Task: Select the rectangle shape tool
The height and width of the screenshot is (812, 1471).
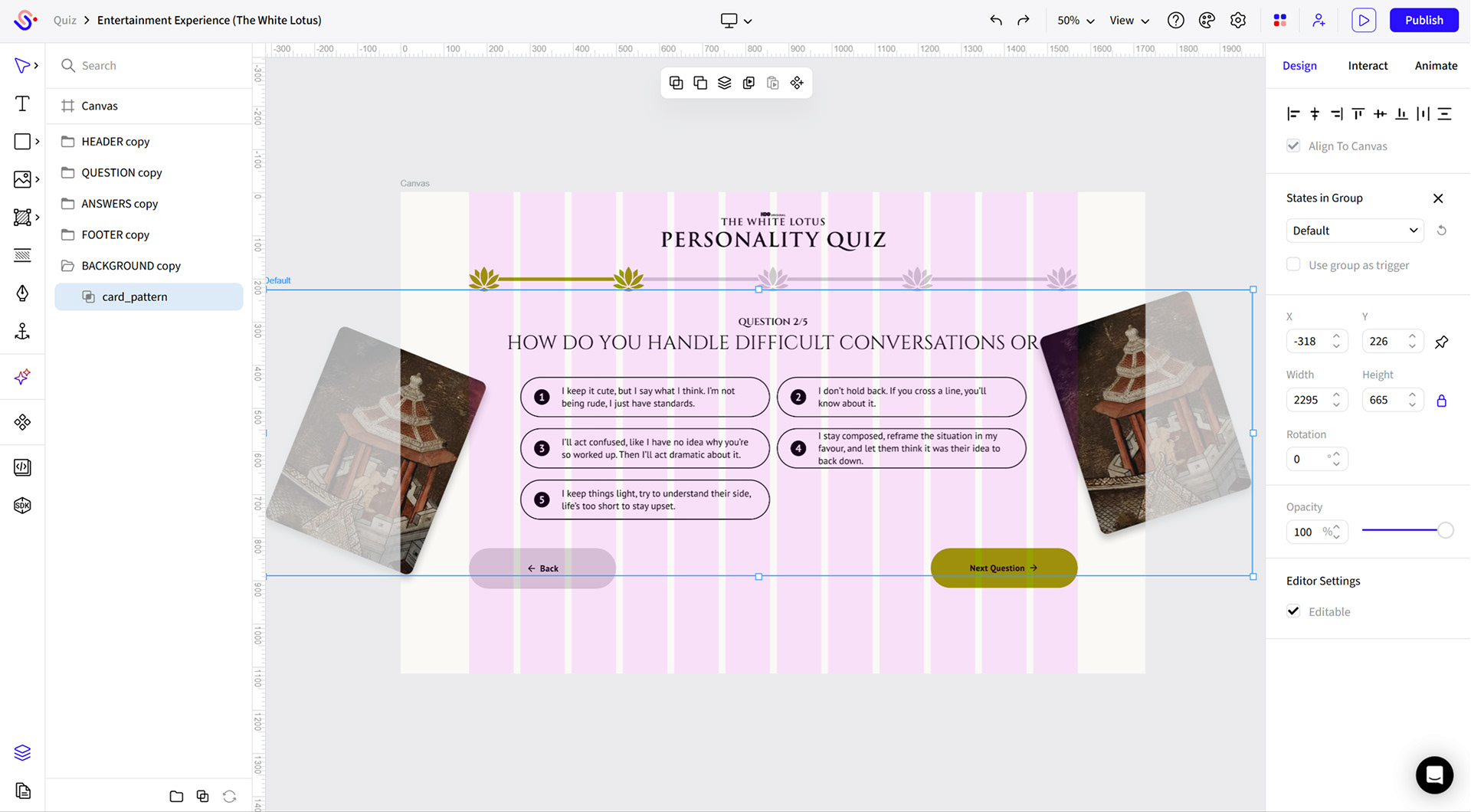Action: tap(22, 142)
